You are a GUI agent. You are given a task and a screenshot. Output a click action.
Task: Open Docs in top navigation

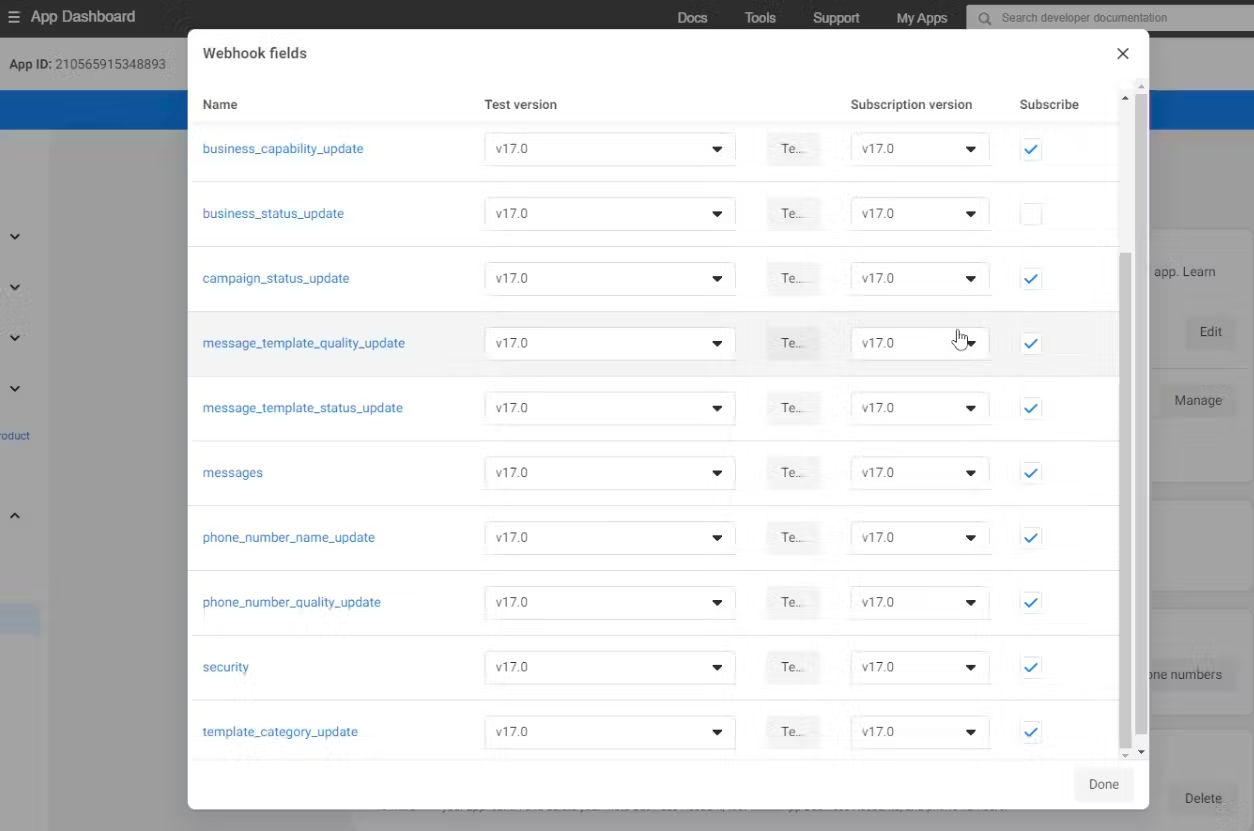(x=692, y=18)
